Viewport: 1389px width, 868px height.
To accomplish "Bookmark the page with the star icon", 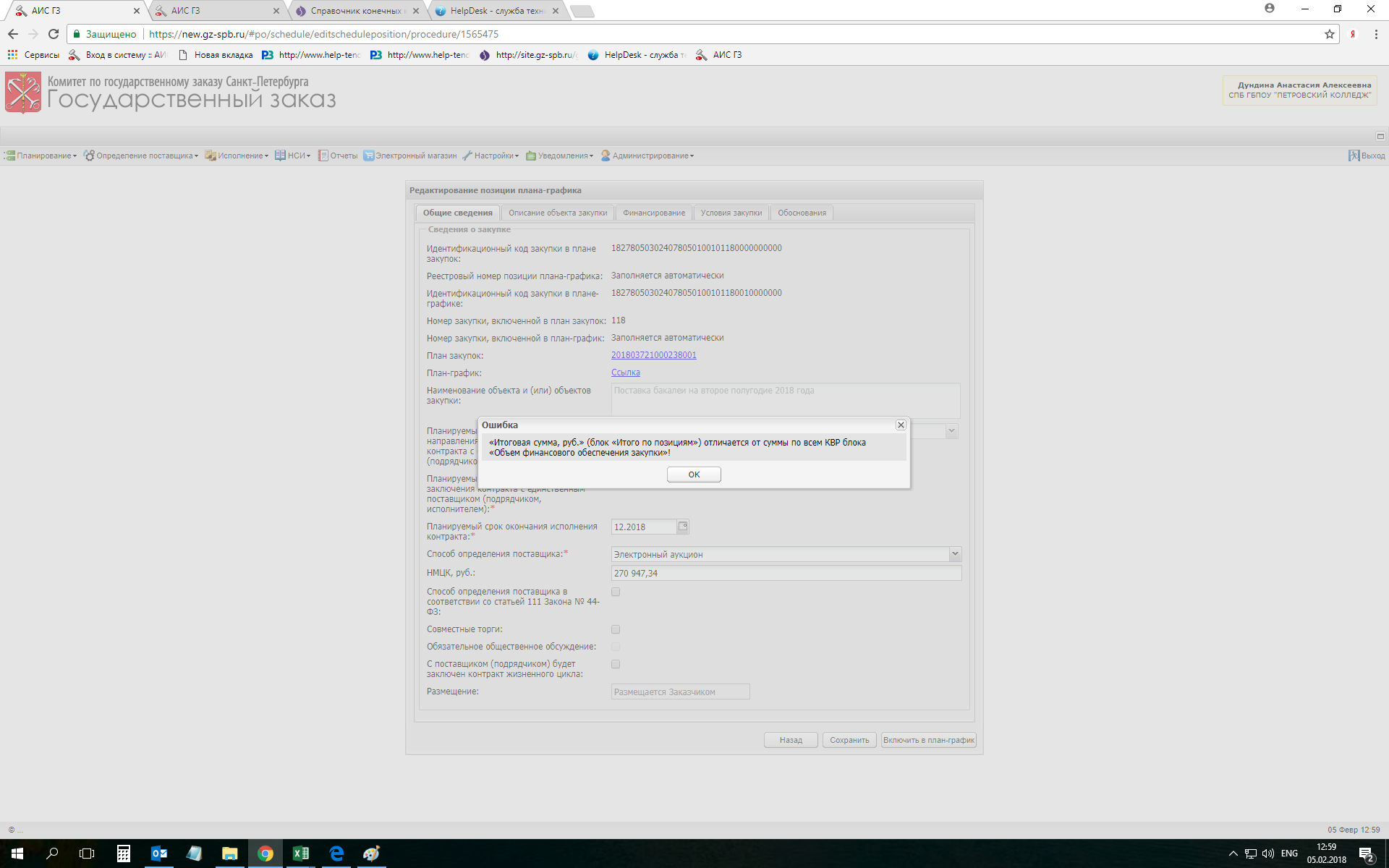I will [1329, 34].
